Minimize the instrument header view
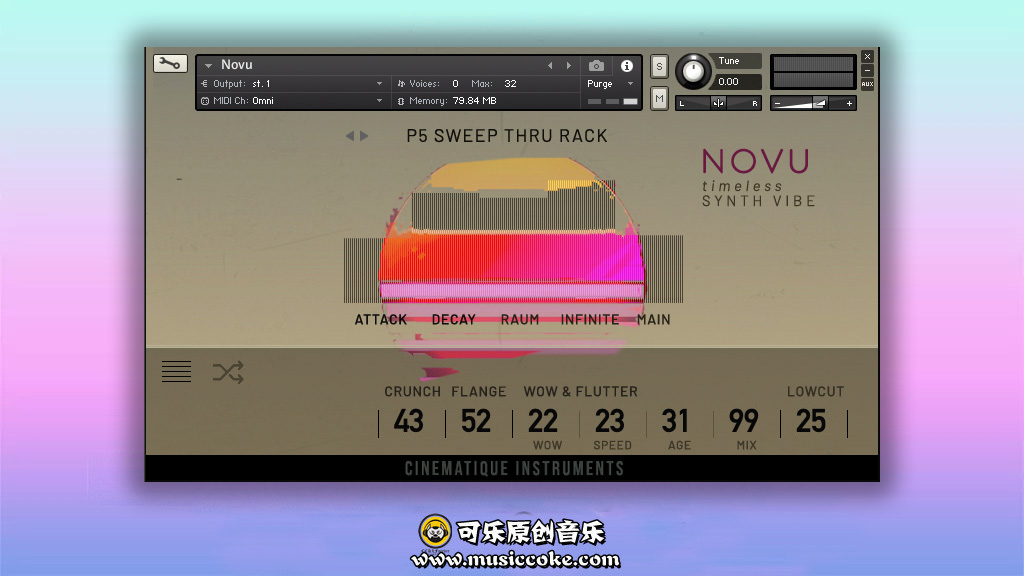Screen dimensions: 1024x576 pyautogui.click(x=867, y=71)
